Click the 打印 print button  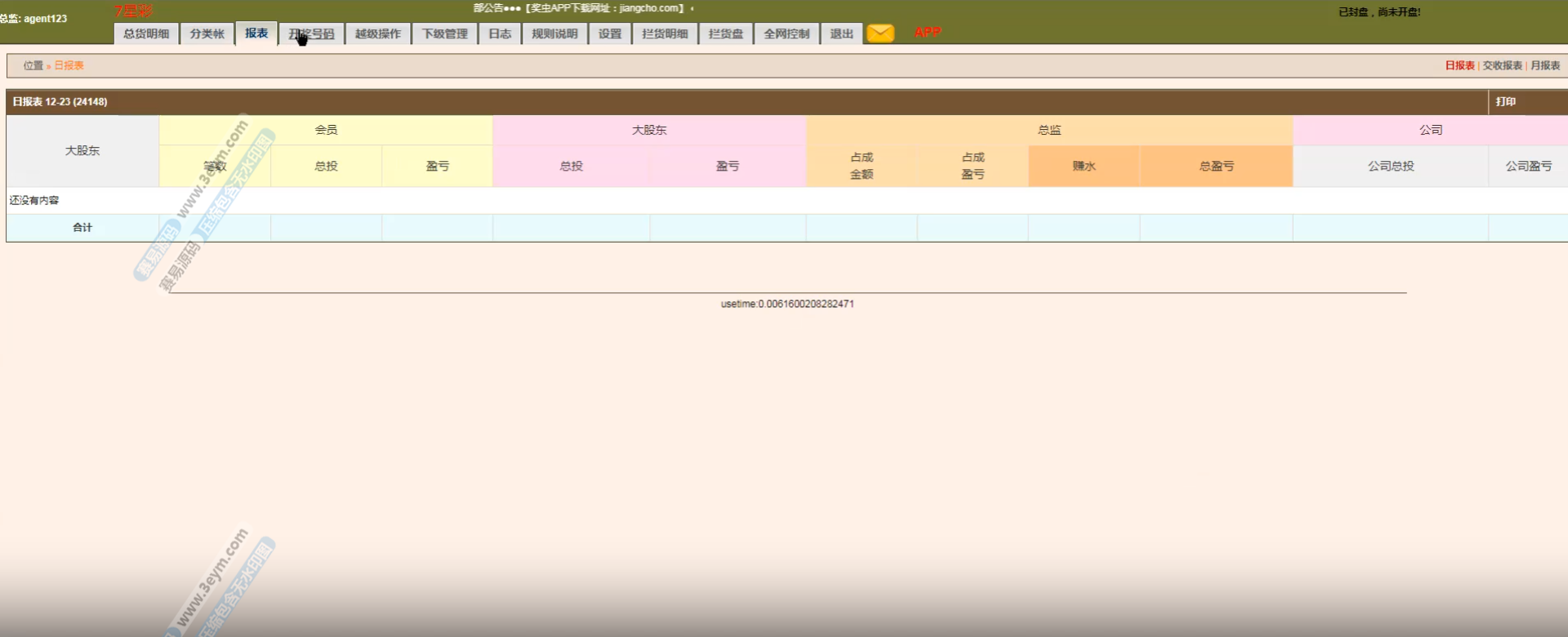[1506, 101]
